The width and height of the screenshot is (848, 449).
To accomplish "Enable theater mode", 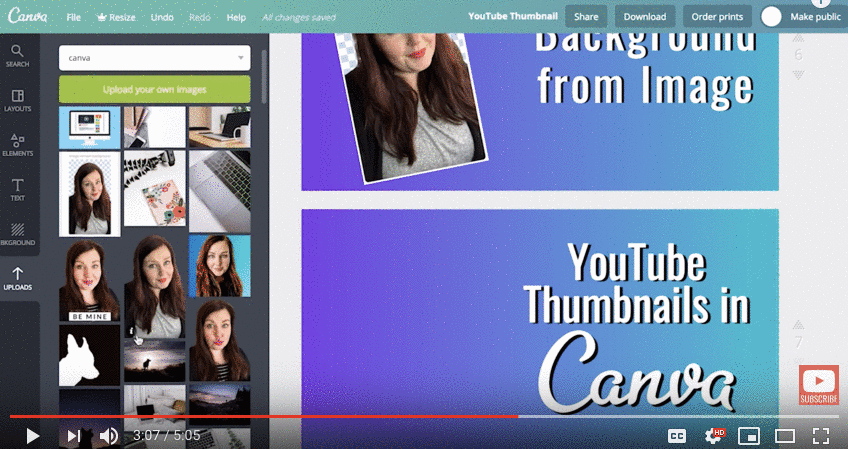I will point(785,436).
